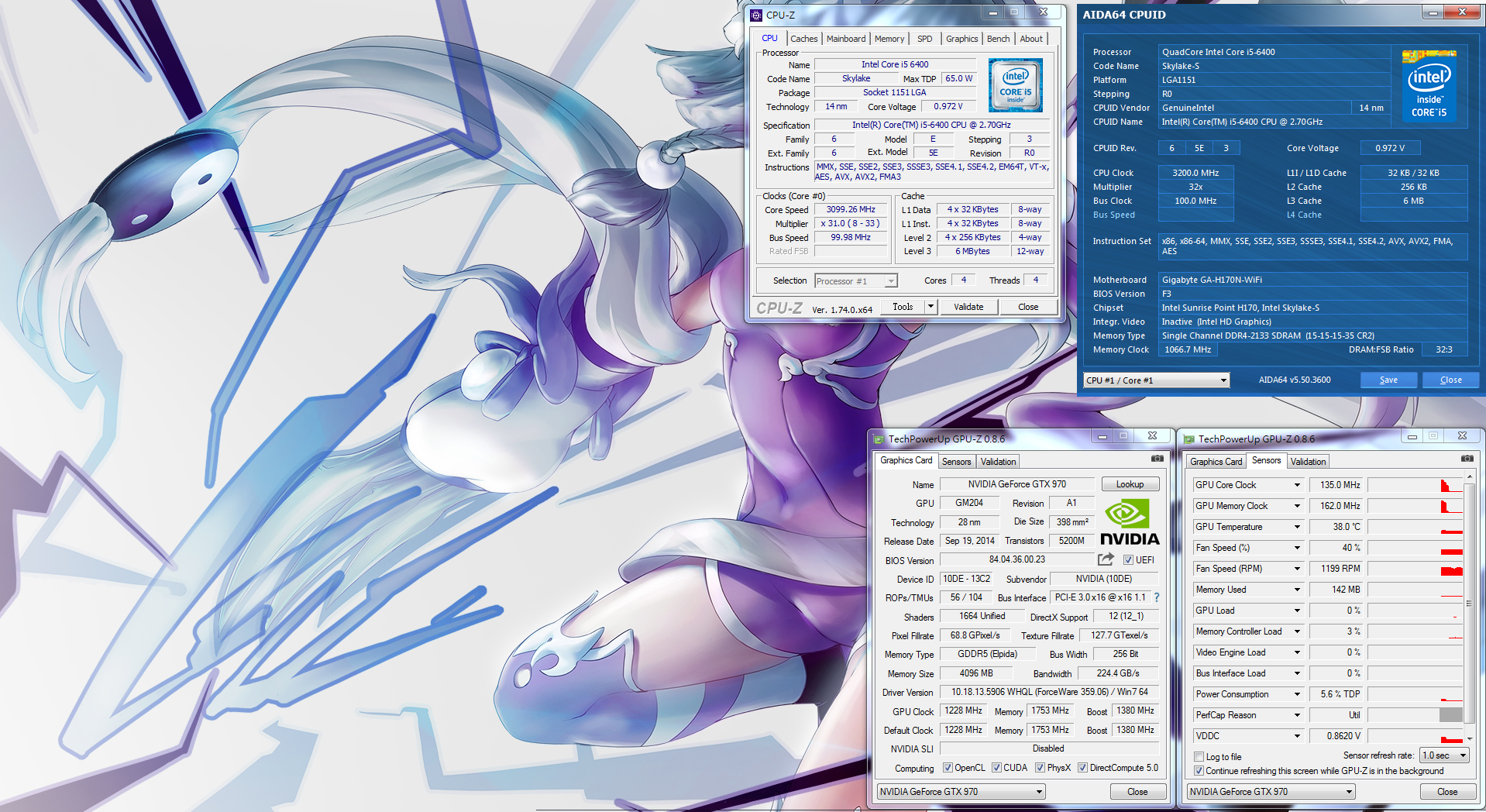Click the CPU-Z Core Speed value 3099.26 MHz
1486x812 pixels.
tap(851, 209)
